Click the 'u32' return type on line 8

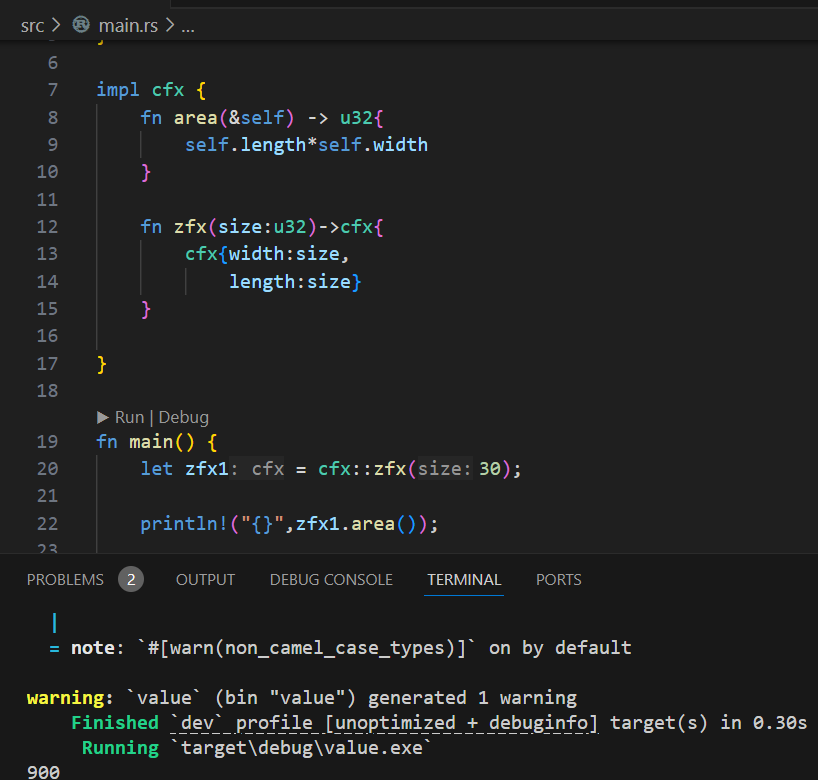pyautogui.click(x=356, y=118)
